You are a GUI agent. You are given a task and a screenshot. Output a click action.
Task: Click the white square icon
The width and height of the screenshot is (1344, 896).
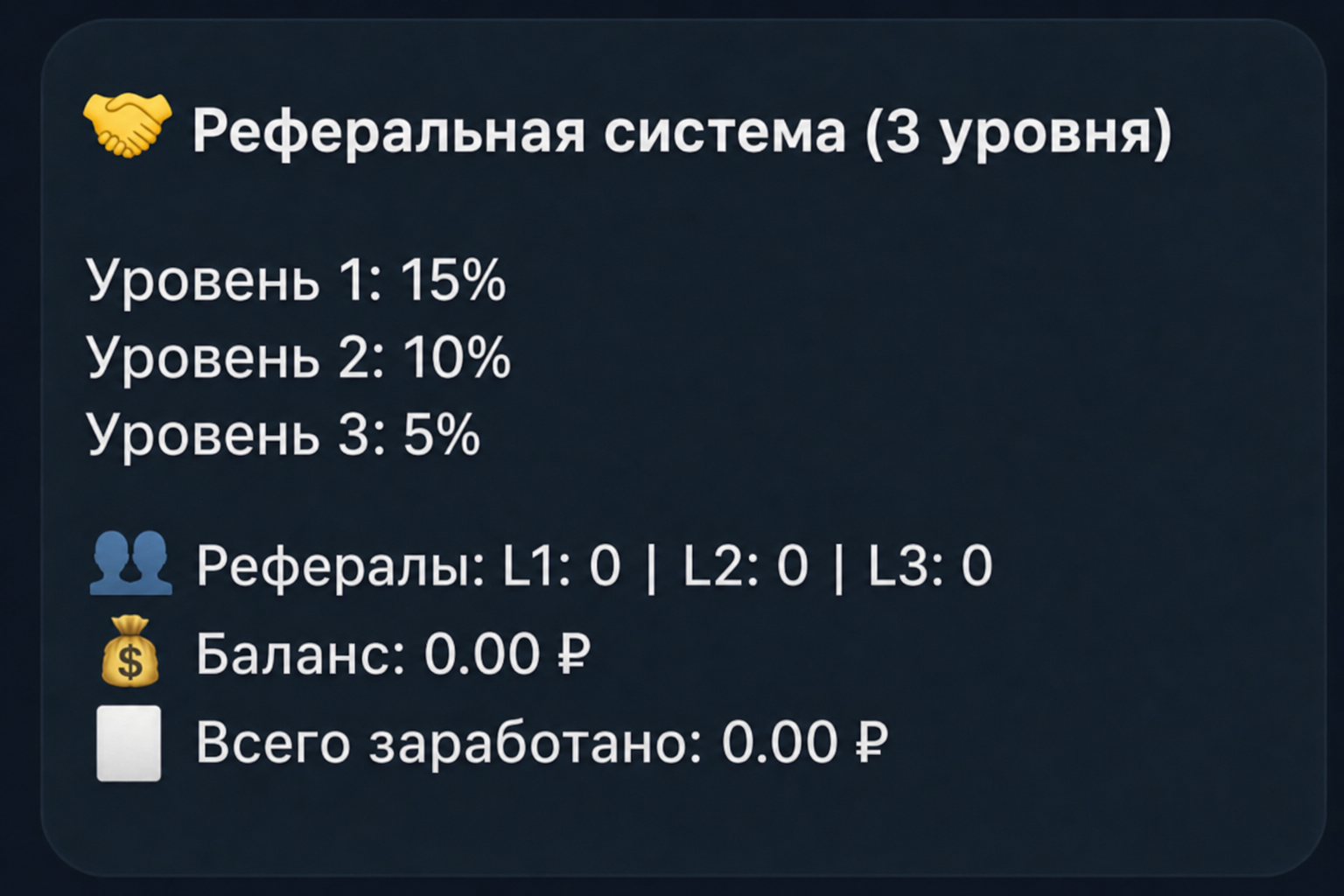click(129, 743)
